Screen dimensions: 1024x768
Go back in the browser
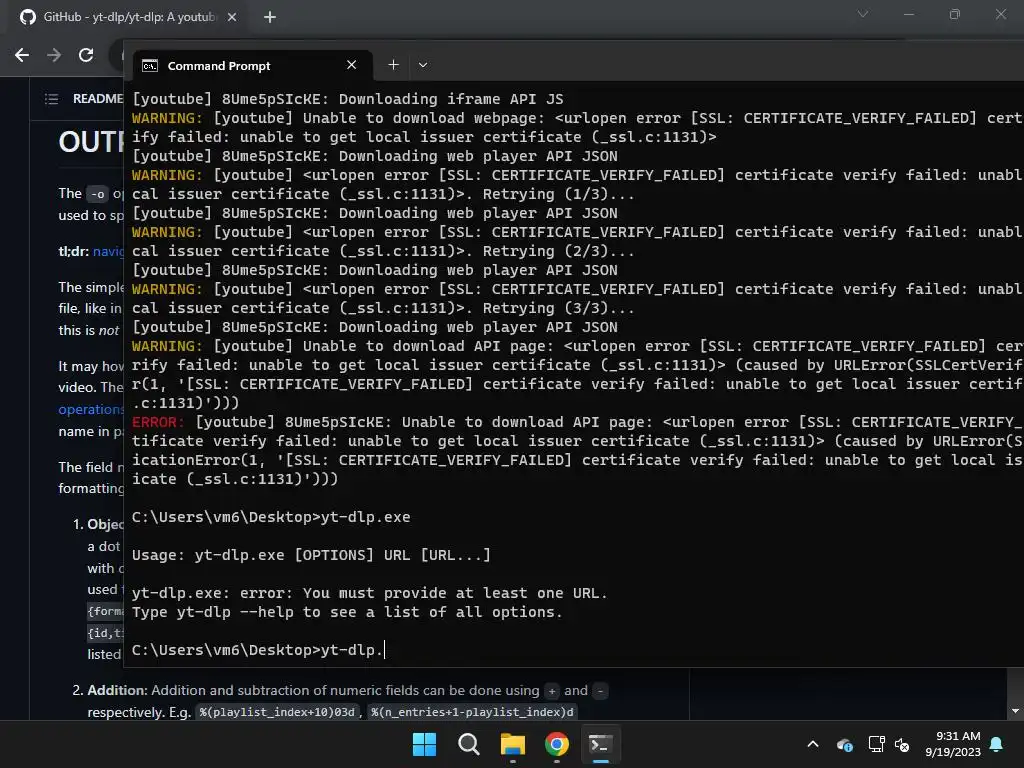22,55
